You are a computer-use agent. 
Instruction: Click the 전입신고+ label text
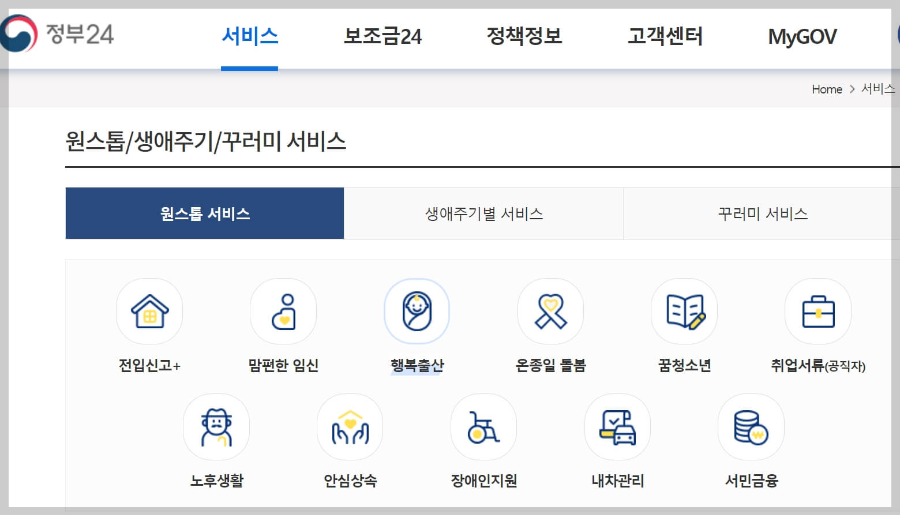[x=149, y=365]
